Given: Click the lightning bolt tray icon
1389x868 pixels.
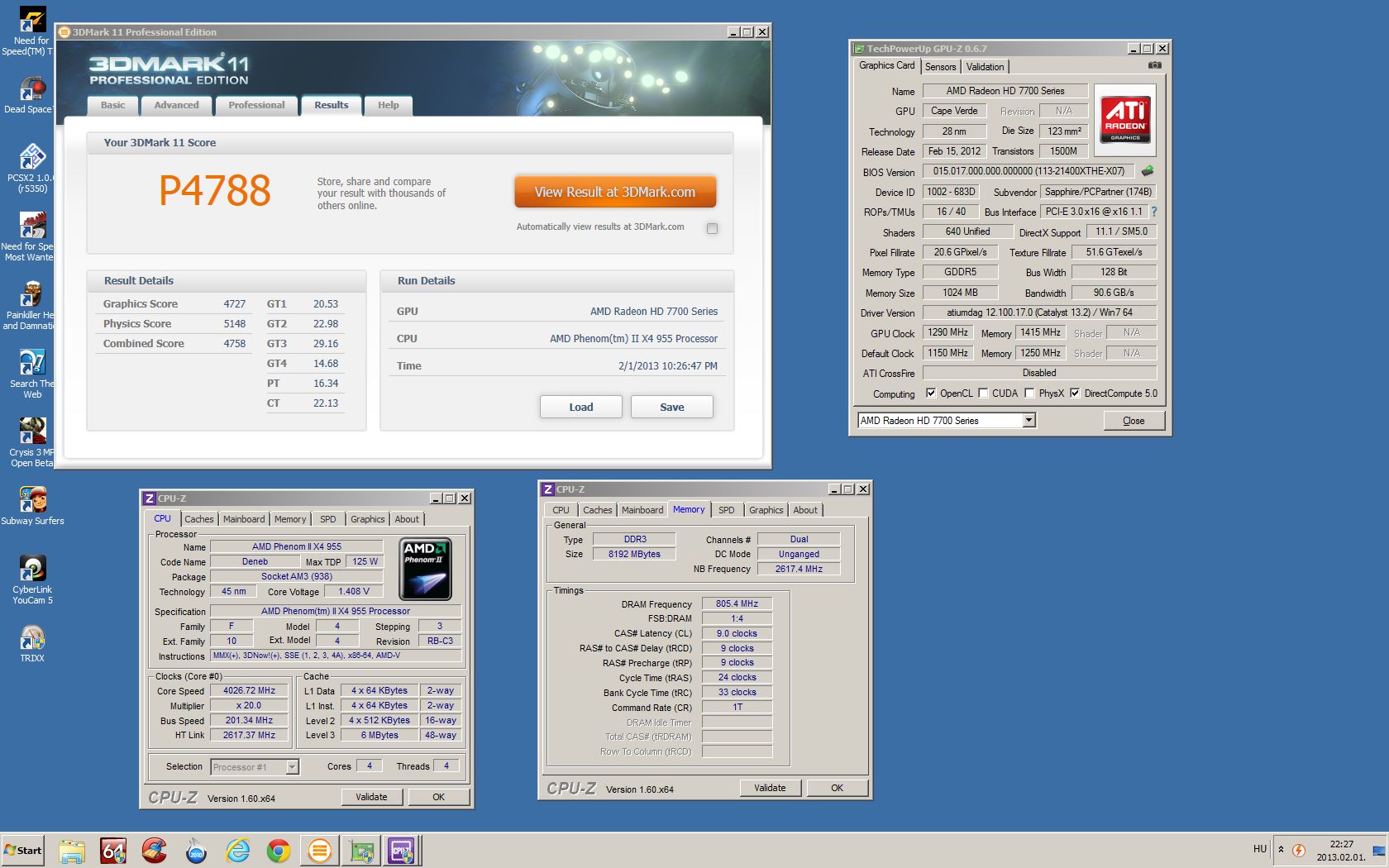Looking at the screenshot, I should coord(1299,850).
